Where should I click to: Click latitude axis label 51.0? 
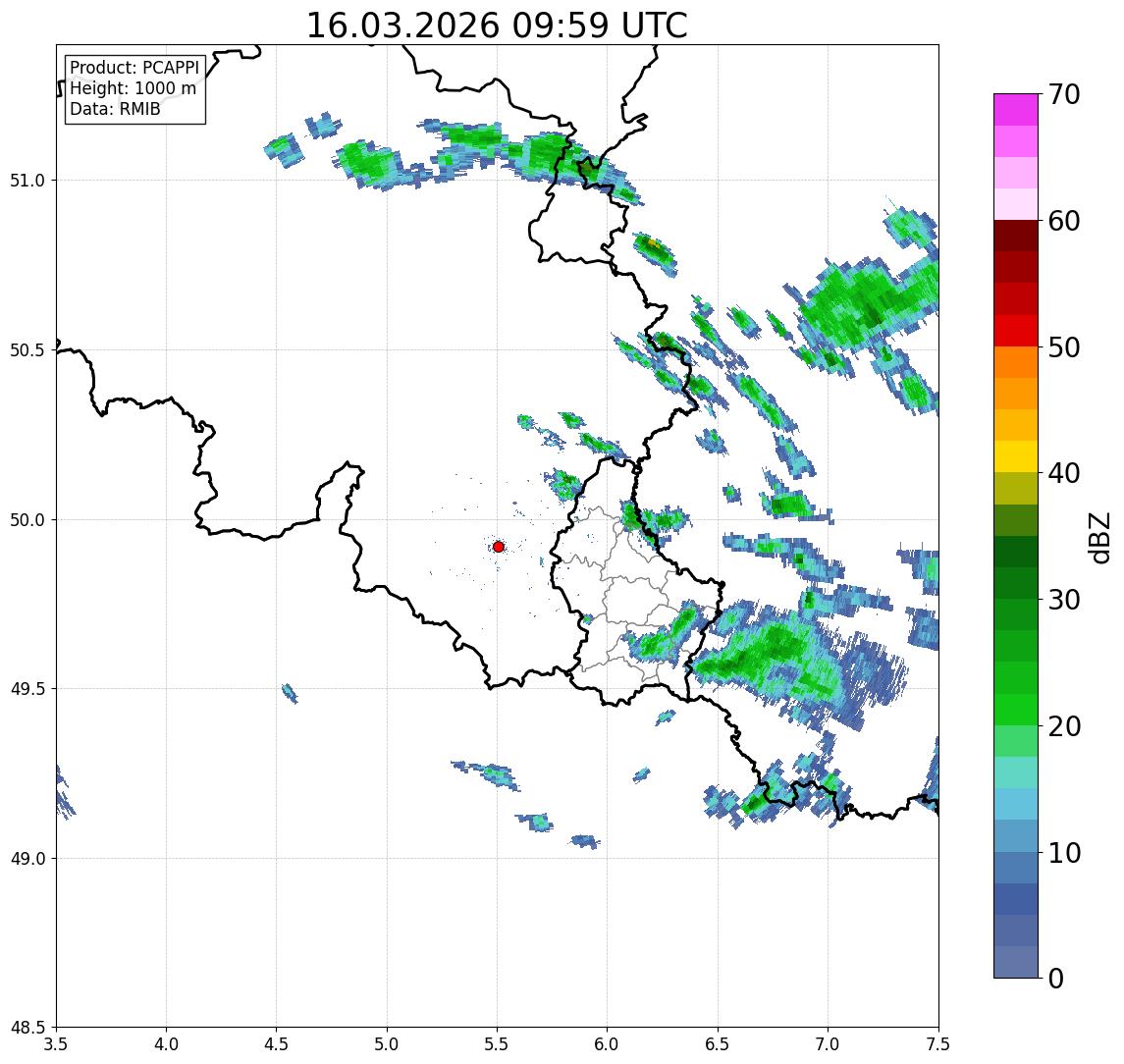click(27, 181)
